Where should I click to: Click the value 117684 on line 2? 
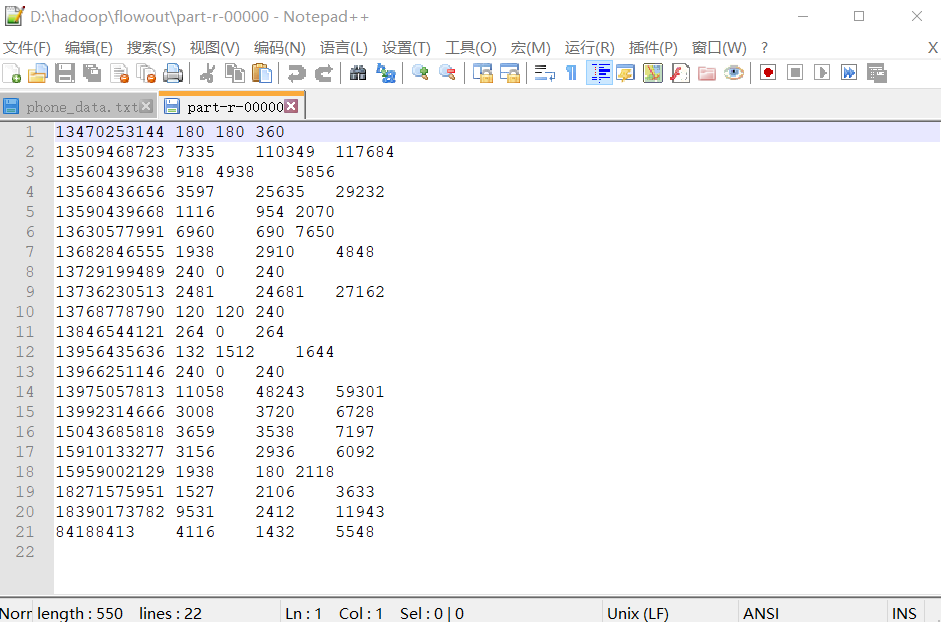click(x=364, y=152)
